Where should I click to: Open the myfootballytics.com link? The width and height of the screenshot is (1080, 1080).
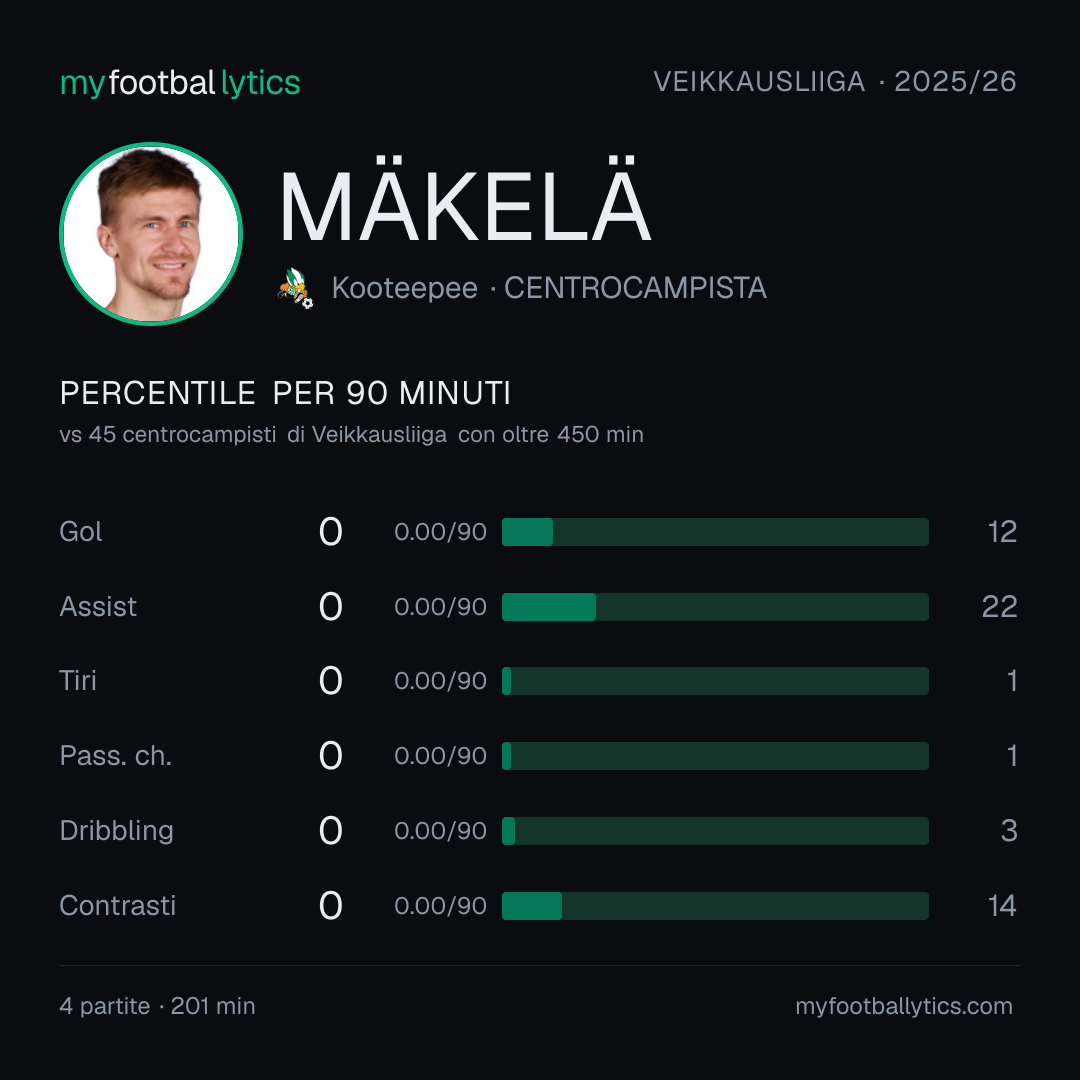(904, 1006)
